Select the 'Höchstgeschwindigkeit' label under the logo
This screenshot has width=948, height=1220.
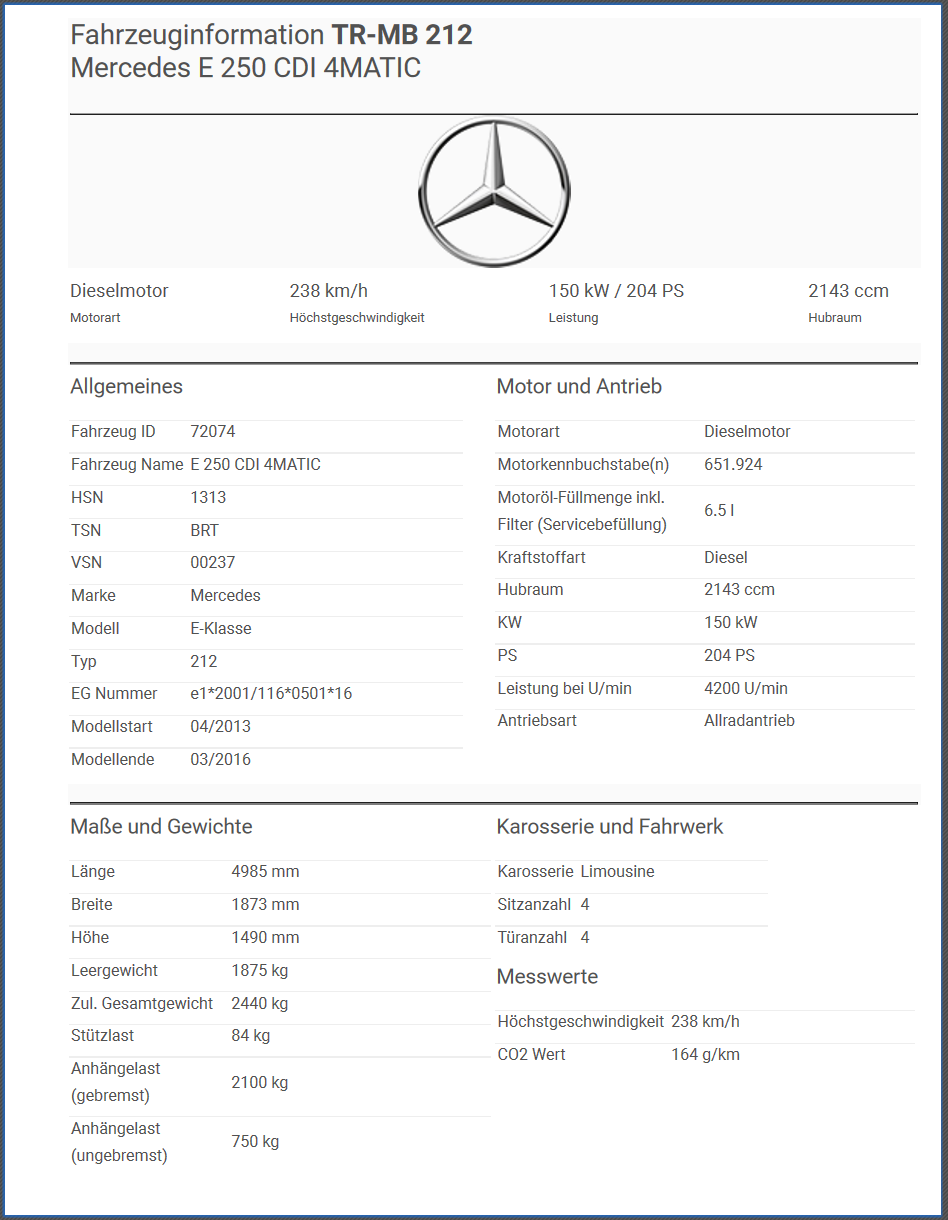[357, 318]
